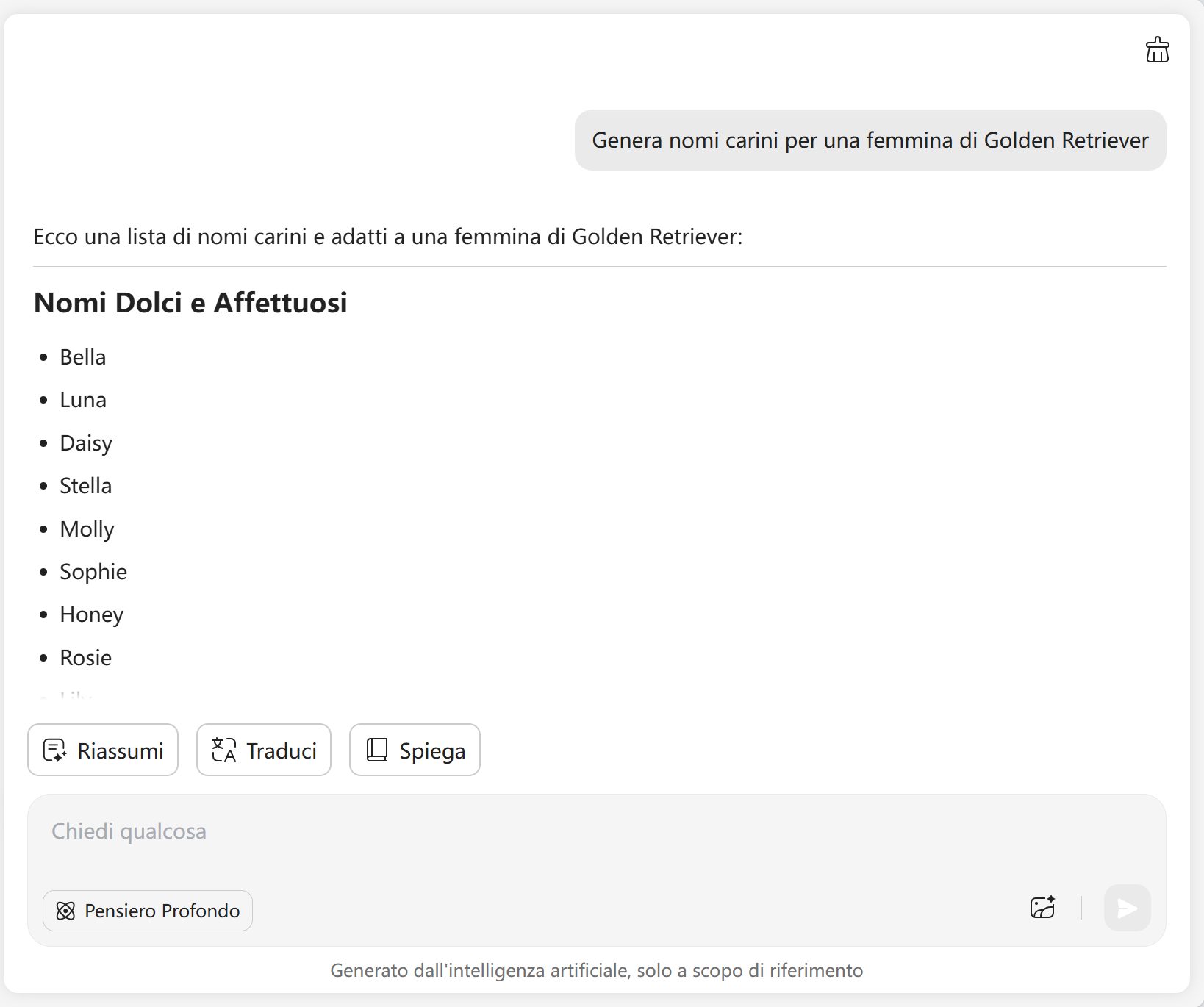Screen dimensions: 1204x1007
Task: Click the Nomi Dolci e Affettuosi heading
Action: [190, 303]
